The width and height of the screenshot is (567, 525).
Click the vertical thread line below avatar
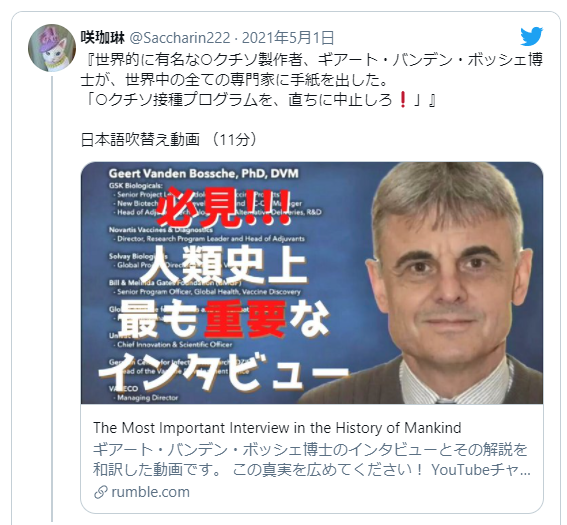[x=52, y=298]
